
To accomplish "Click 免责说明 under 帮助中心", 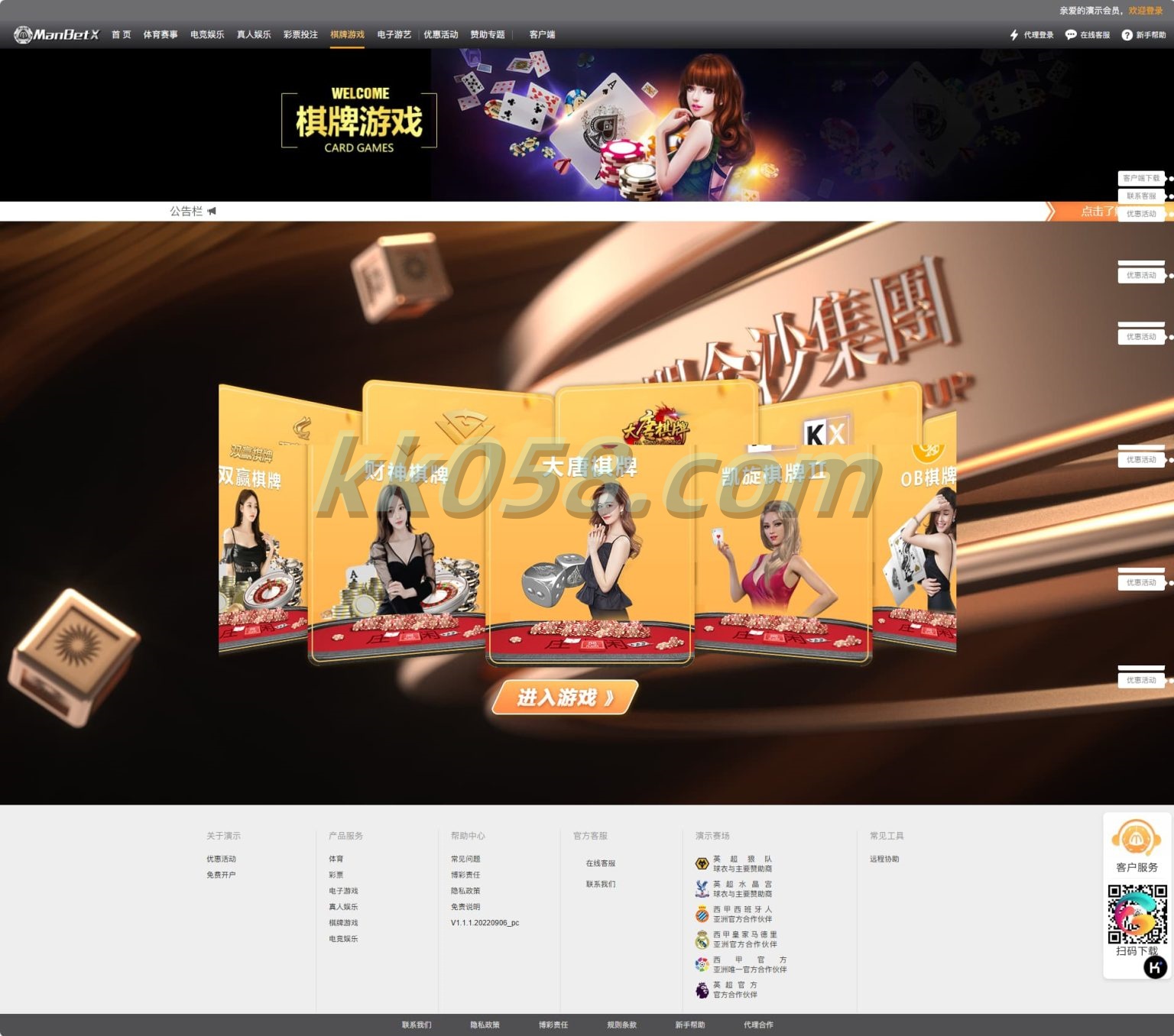I will pyautogui.click(x=465, y=908).
